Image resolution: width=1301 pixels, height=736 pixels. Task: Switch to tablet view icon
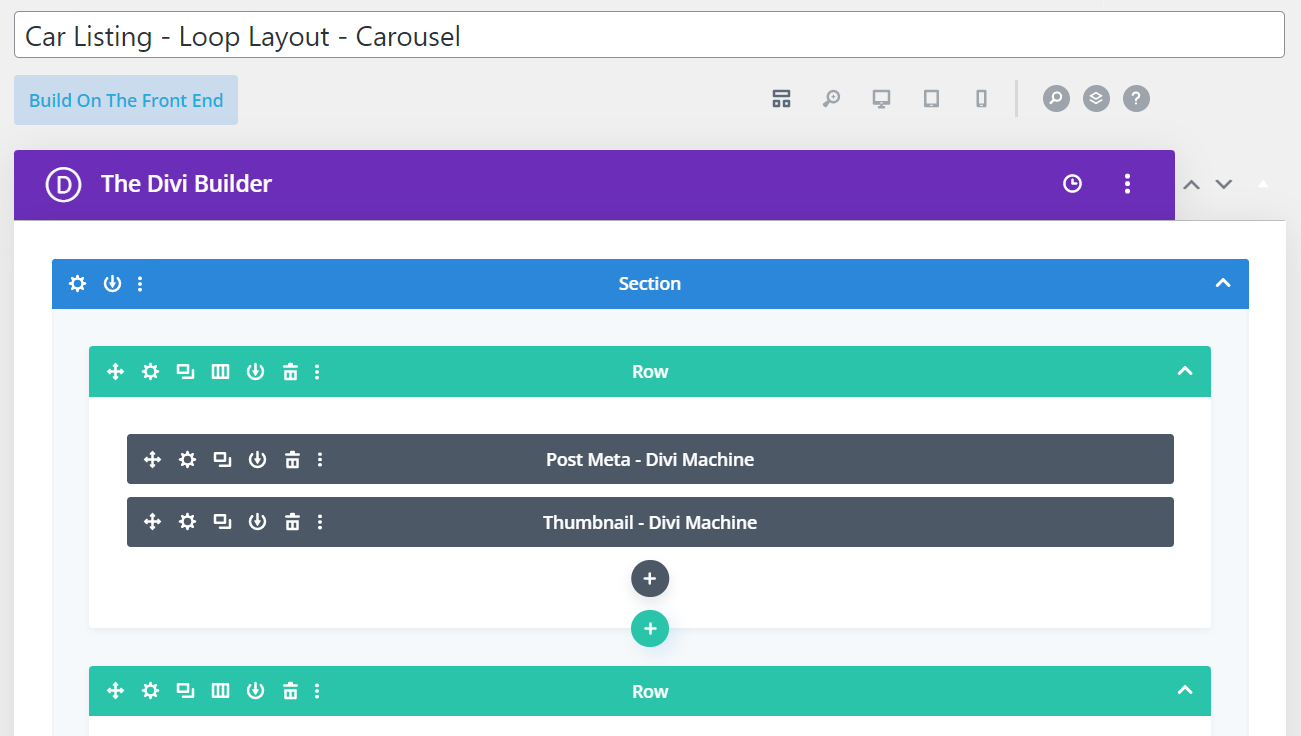click(x=931, y=98)
